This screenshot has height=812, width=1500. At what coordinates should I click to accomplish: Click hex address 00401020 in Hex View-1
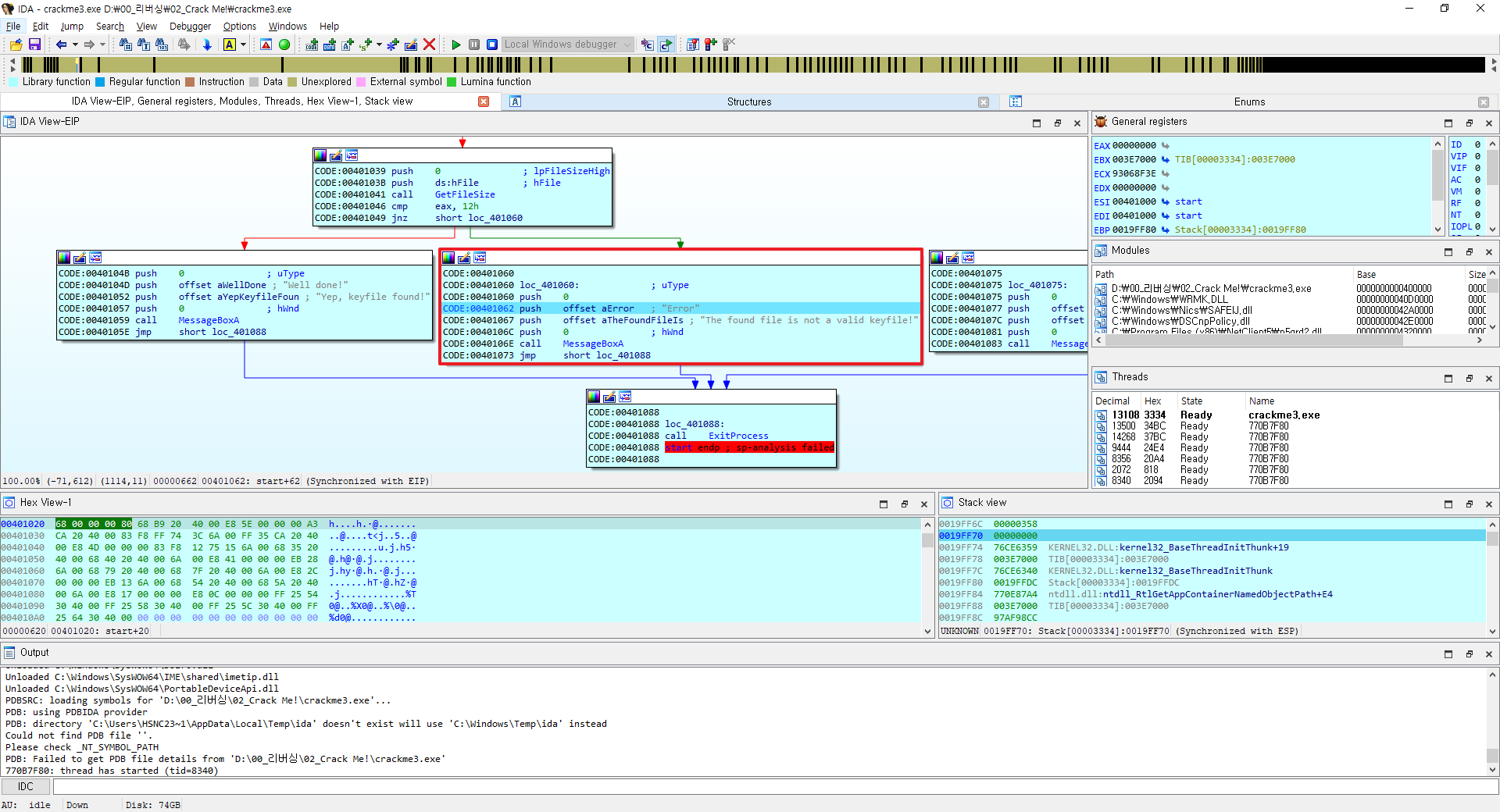[23, 524]
